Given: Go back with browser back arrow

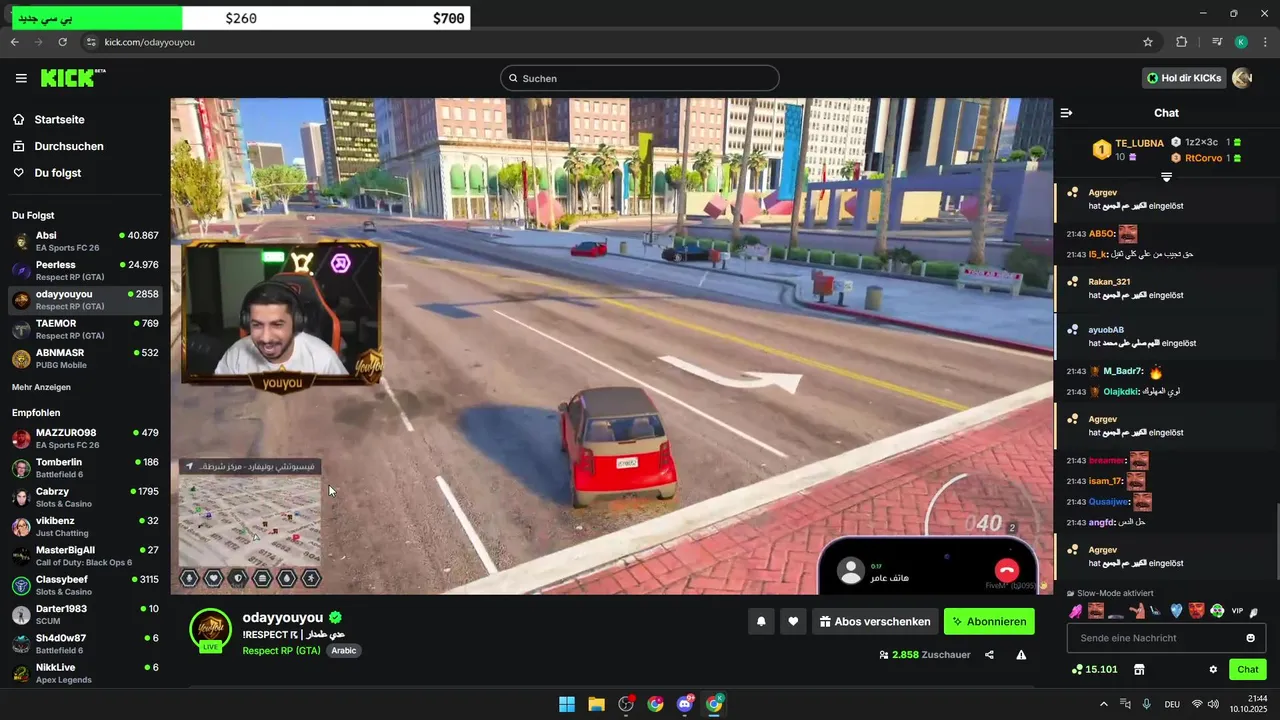Looking at the screenshot, I should tap(15, 42).
